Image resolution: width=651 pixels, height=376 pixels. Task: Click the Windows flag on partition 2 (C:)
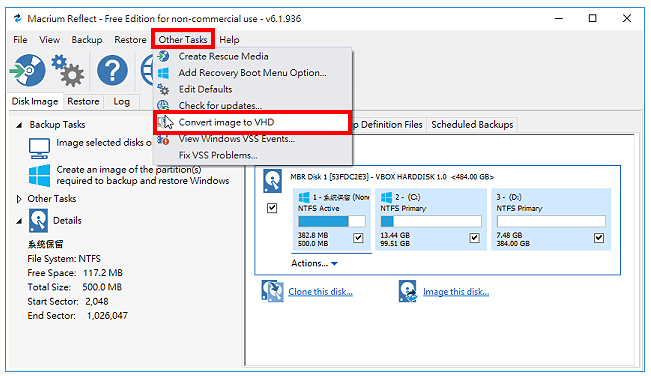click(x=387, y=197)
